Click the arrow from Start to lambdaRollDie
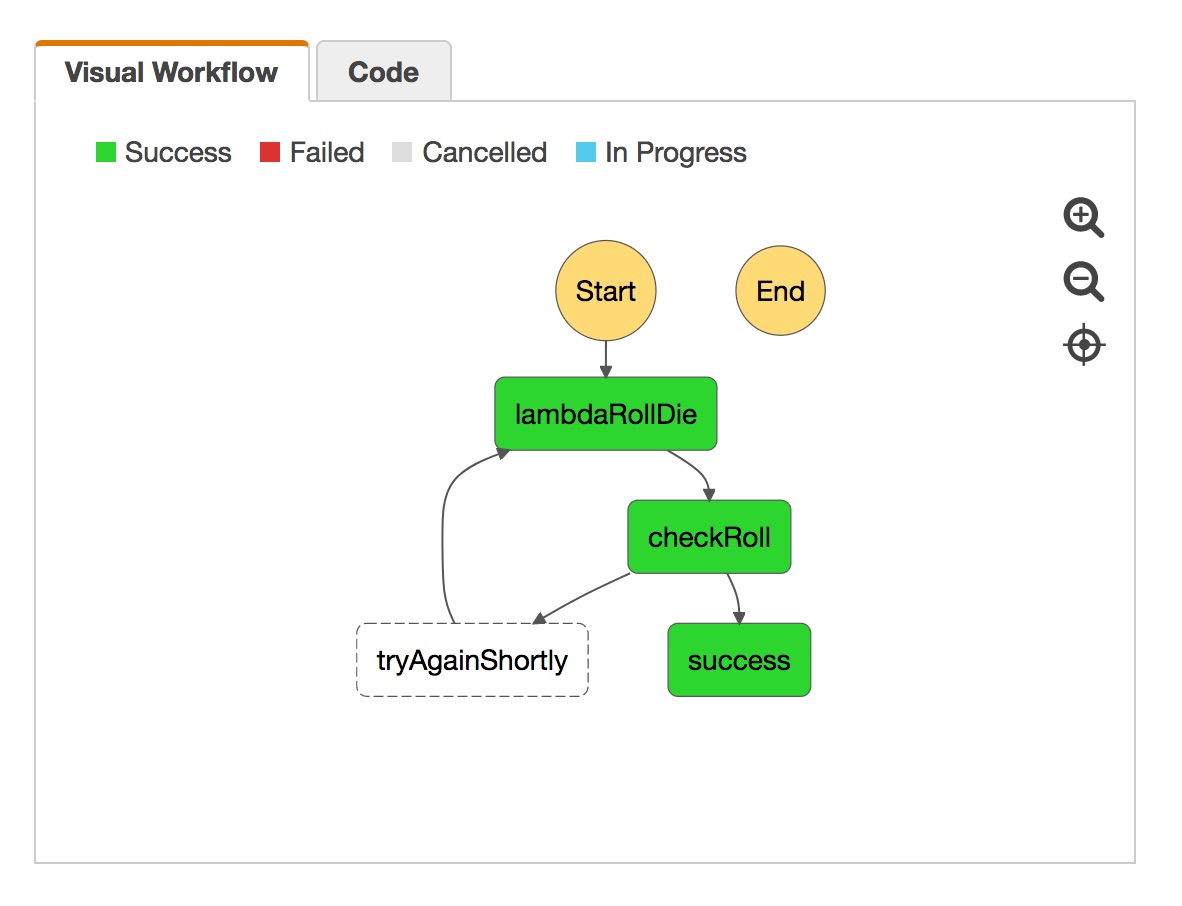 [606, 359]
